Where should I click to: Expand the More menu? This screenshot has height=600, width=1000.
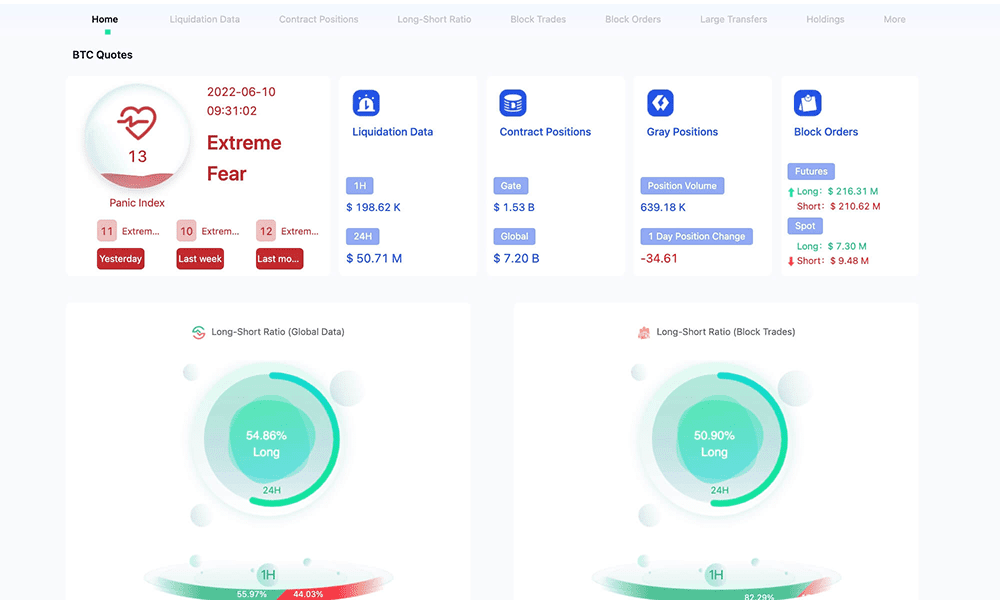point(894,19)
